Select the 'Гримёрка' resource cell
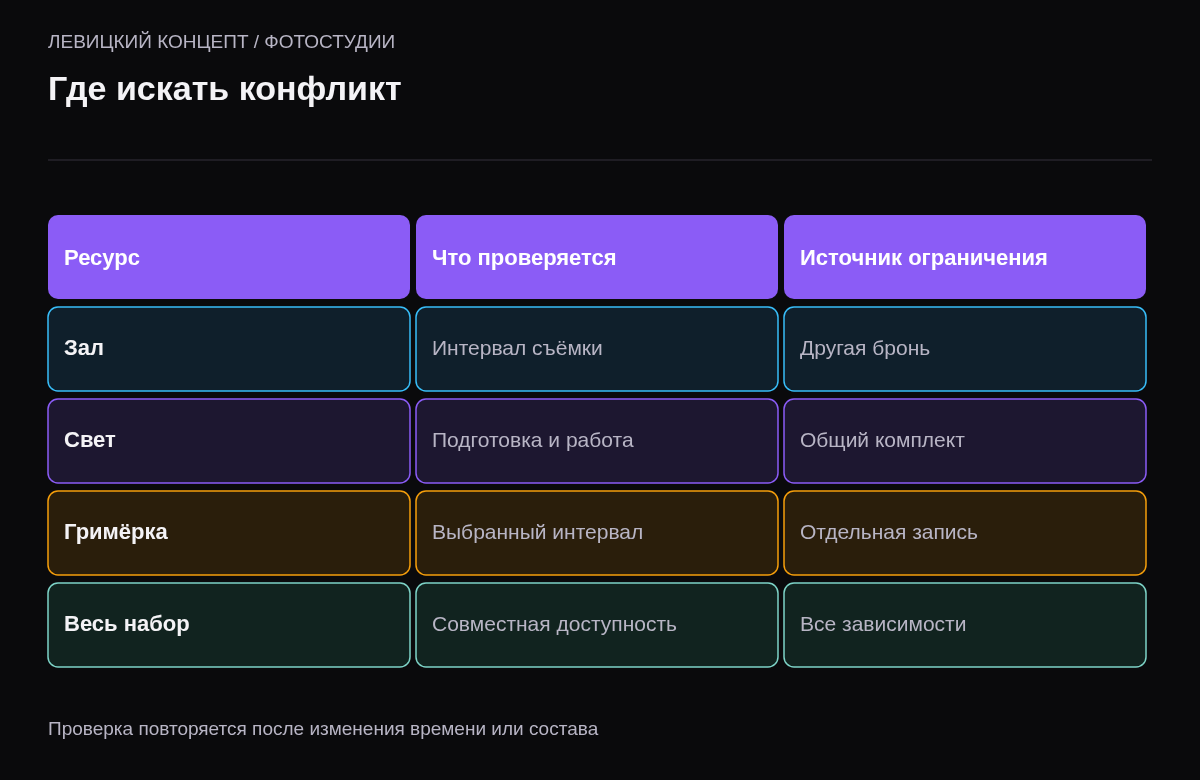This screenshot has width=1200, height=780. [229, 533]
